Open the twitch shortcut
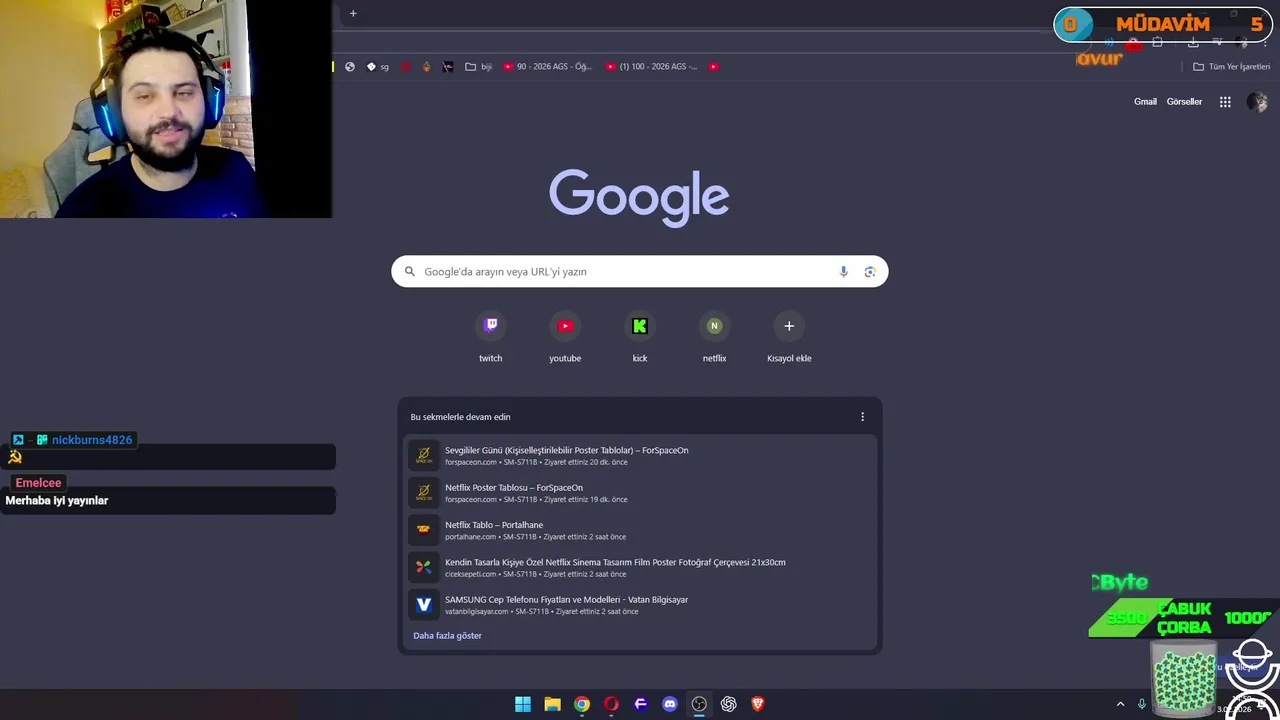The width and height of the screenshot is (1280, 720). click(x=490, y=338)
